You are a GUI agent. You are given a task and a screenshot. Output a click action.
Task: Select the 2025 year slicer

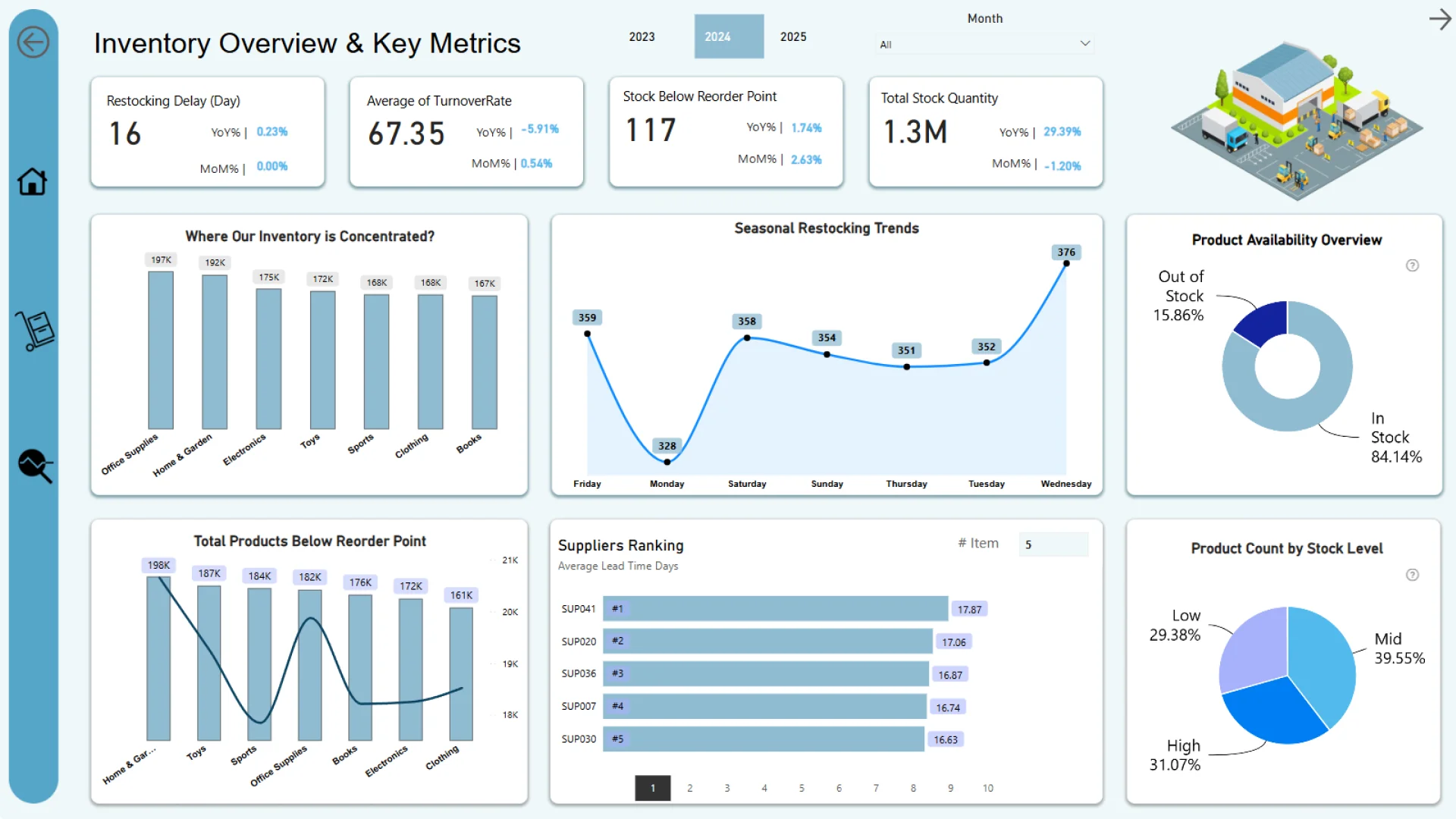tap(793, 36)
